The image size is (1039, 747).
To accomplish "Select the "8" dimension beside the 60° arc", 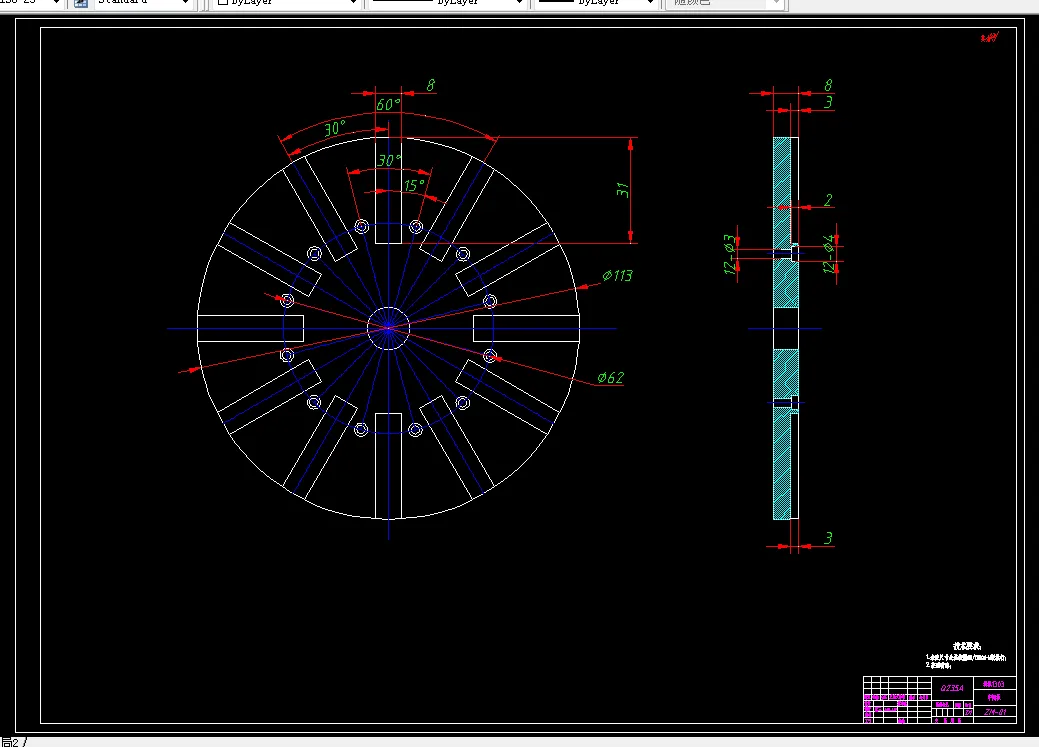I will (431, 85).
